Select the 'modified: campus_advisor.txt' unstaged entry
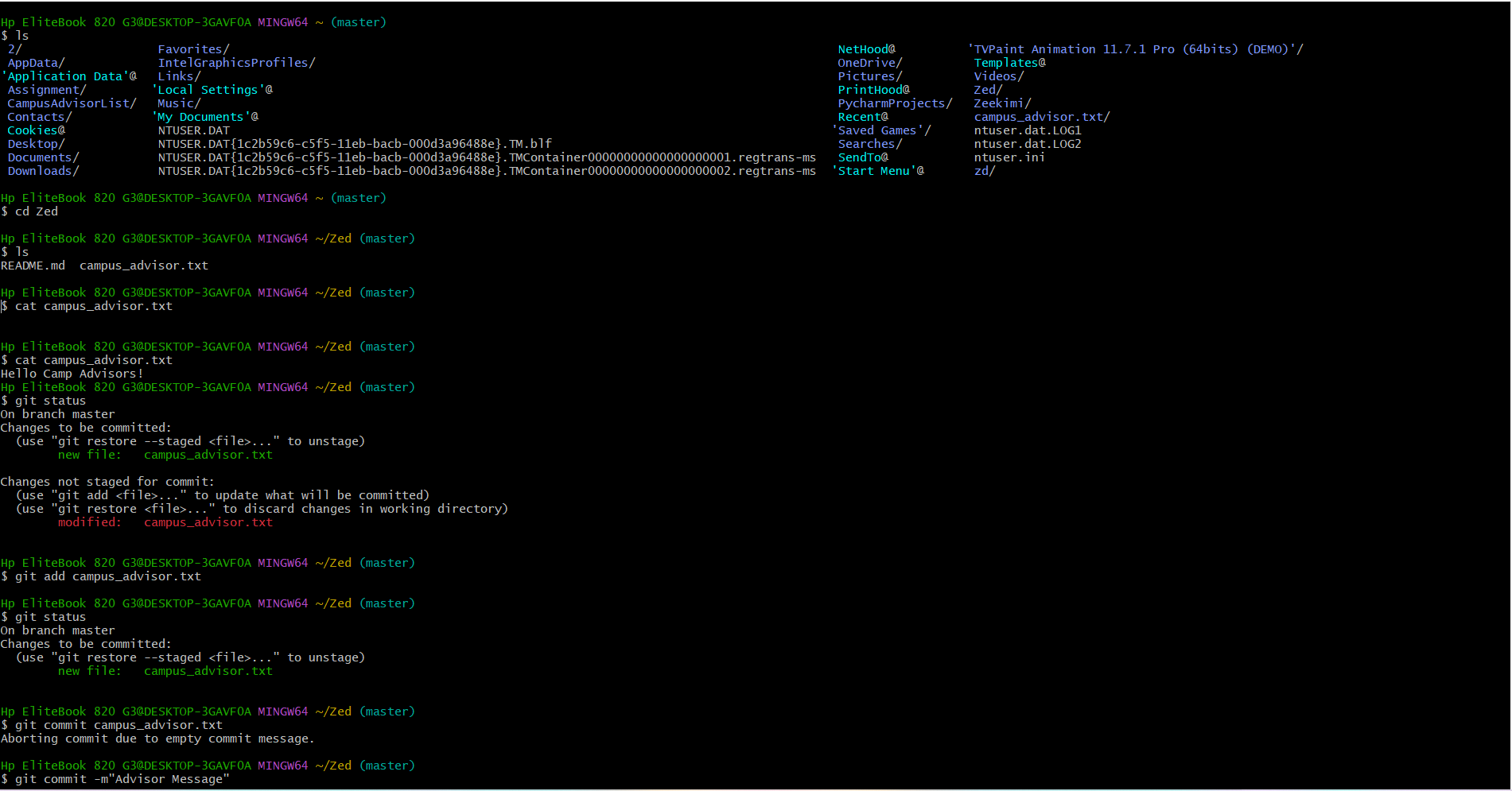Viewport: 1512px width, 791px height. (x=165, y=522)
